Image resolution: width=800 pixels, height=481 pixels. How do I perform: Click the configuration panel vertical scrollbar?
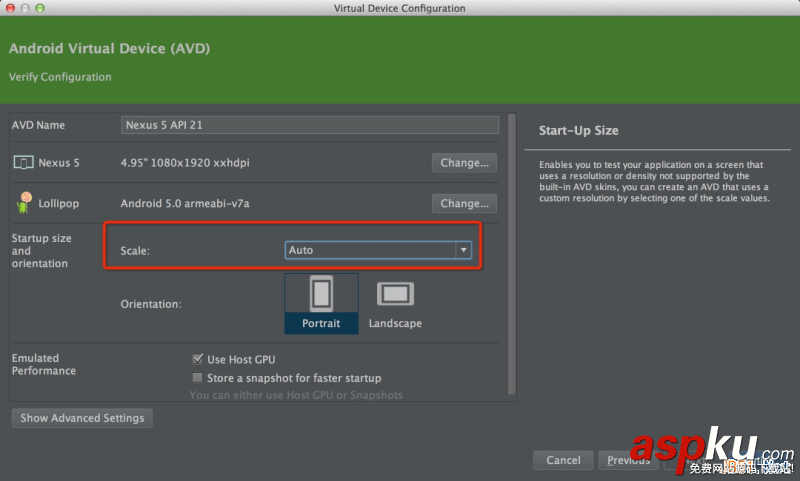tap(512, 254)
